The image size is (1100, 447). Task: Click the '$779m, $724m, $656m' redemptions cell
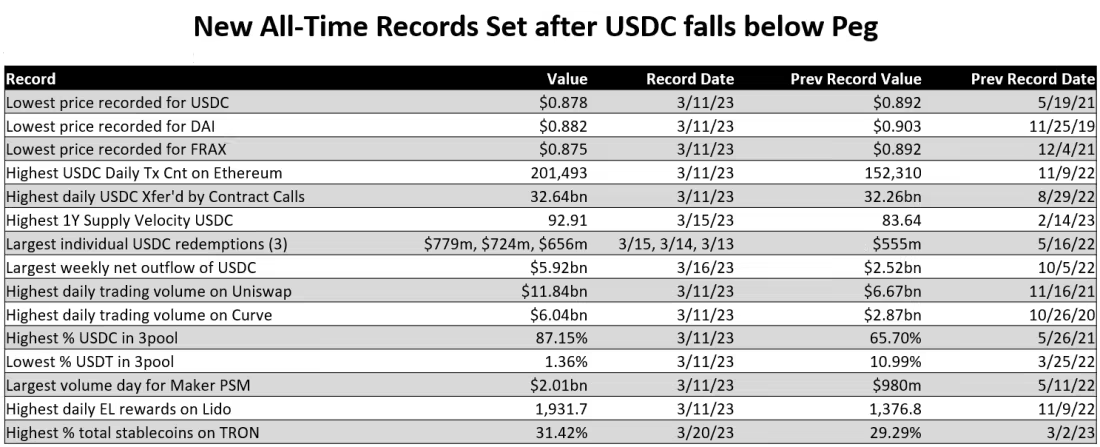pos(506,243)
